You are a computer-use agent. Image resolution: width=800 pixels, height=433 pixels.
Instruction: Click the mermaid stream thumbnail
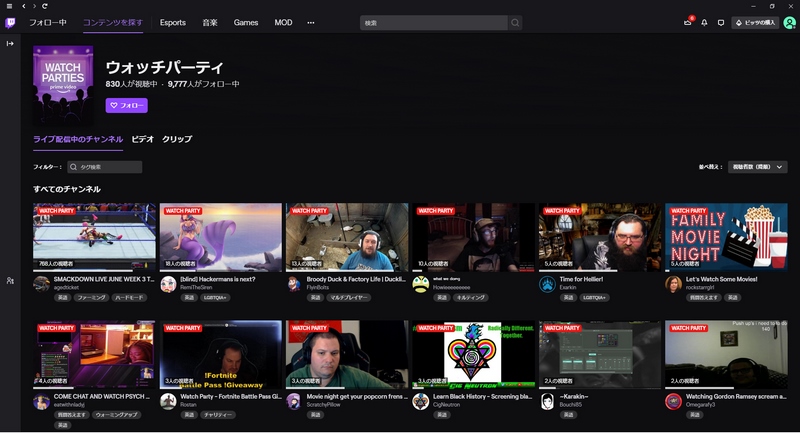tap(220, 237)
